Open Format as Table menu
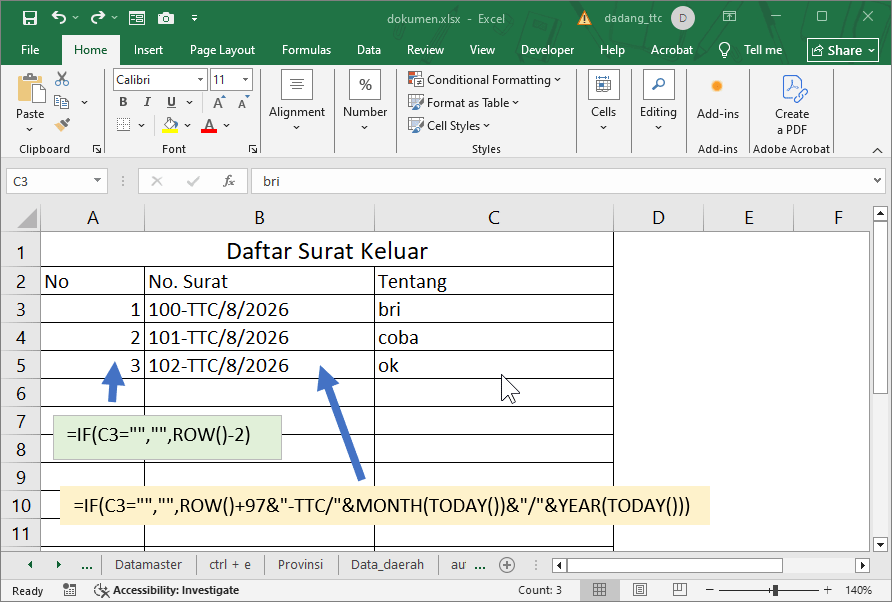This screenshot has height=602, width=892. (464, 102)
